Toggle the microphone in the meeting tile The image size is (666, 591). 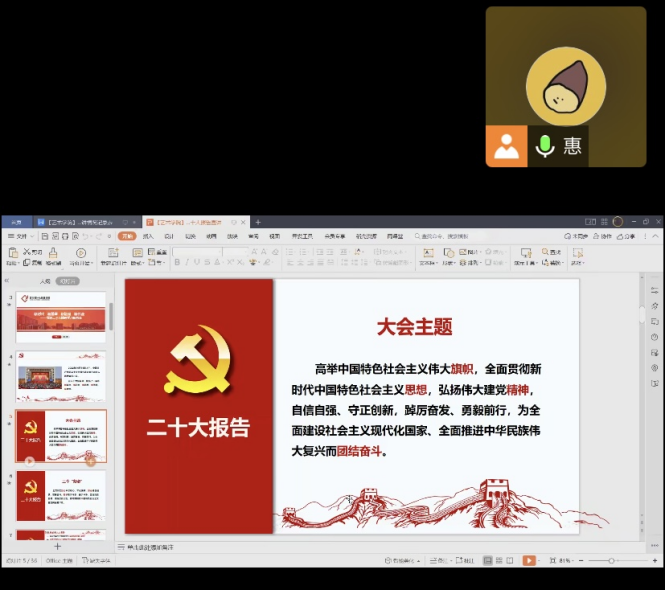pos(545,147)
